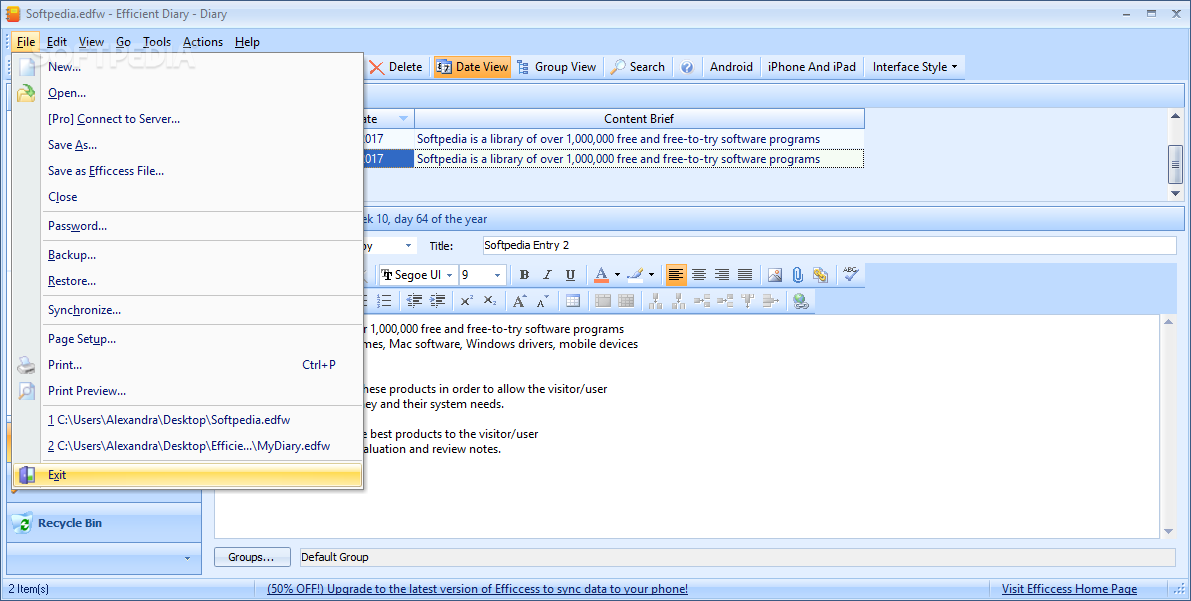Choose Print Preview... menu entry
The height and width of the screenshot is (601, 1191).
coord(187,391)
